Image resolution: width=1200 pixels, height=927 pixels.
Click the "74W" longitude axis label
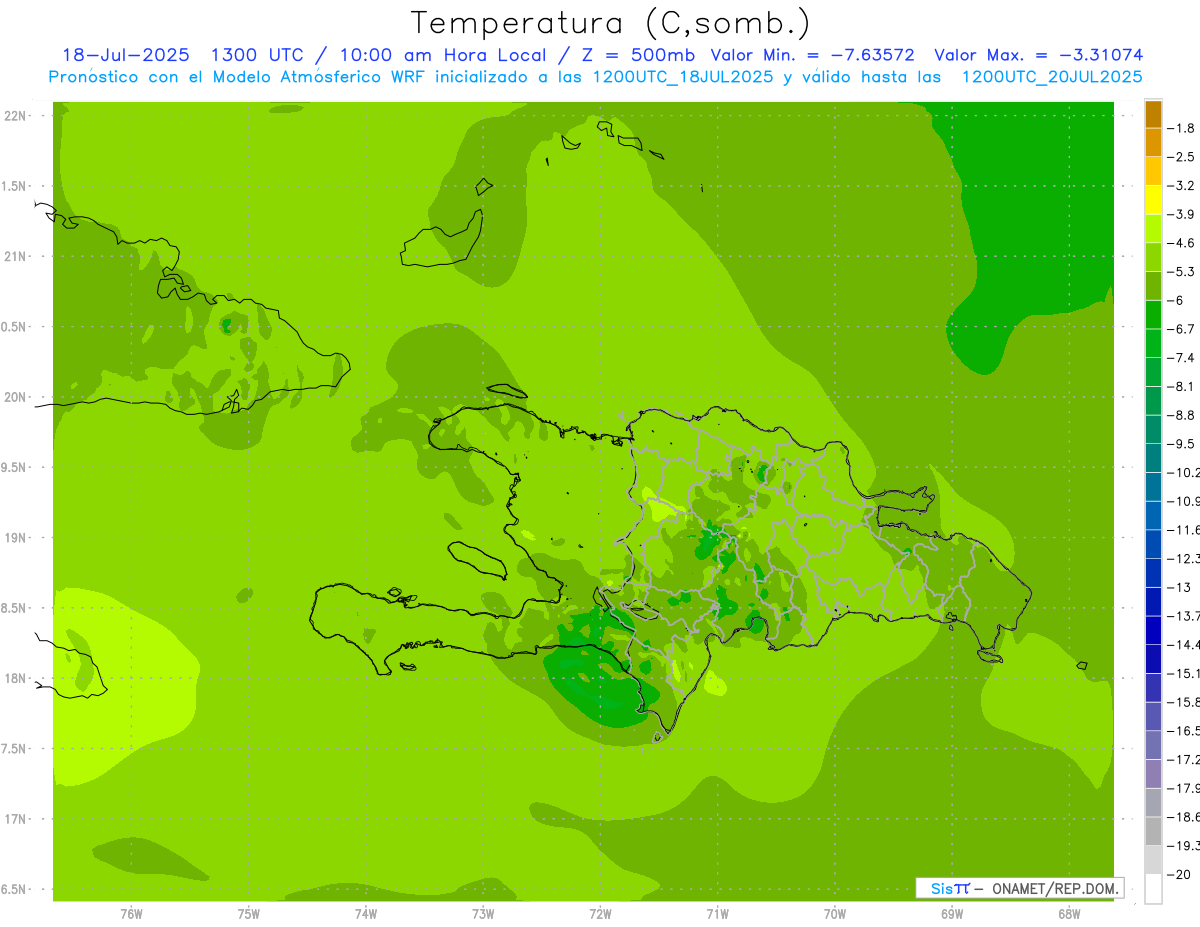tap(366, 914)
